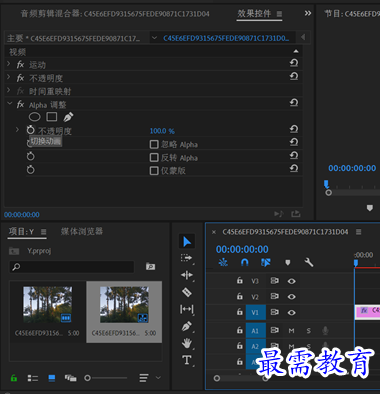The image size is (380, 394).
Task: Hide track V3 with eye icon
Action: 291,281
